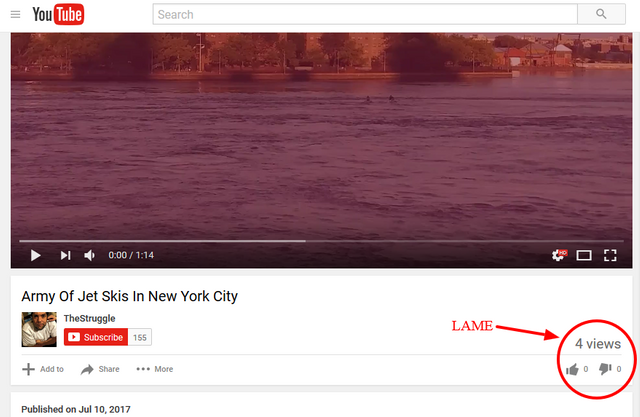The height and width of the screenshot is (417, 640).
Task: Open the hamburger guide menu
Action: [x=16, y=15]
